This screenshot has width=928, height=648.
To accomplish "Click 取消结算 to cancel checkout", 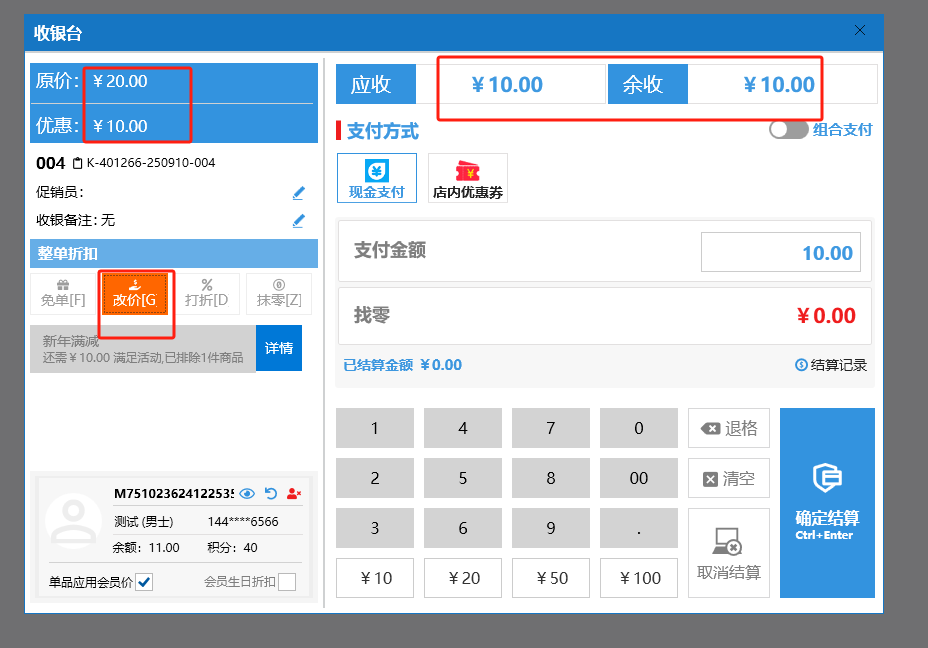I will (x=729, y=553).
